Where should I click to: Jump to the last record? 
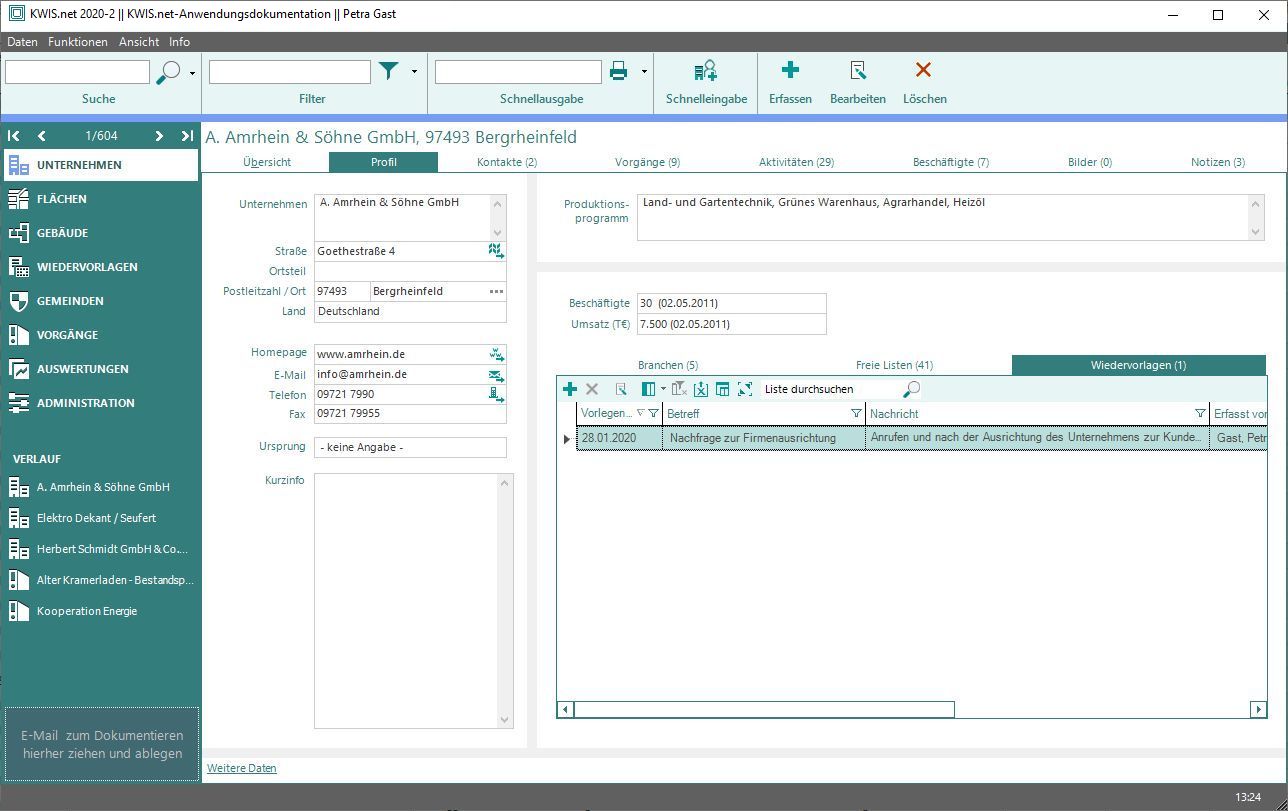click(187, 136)
